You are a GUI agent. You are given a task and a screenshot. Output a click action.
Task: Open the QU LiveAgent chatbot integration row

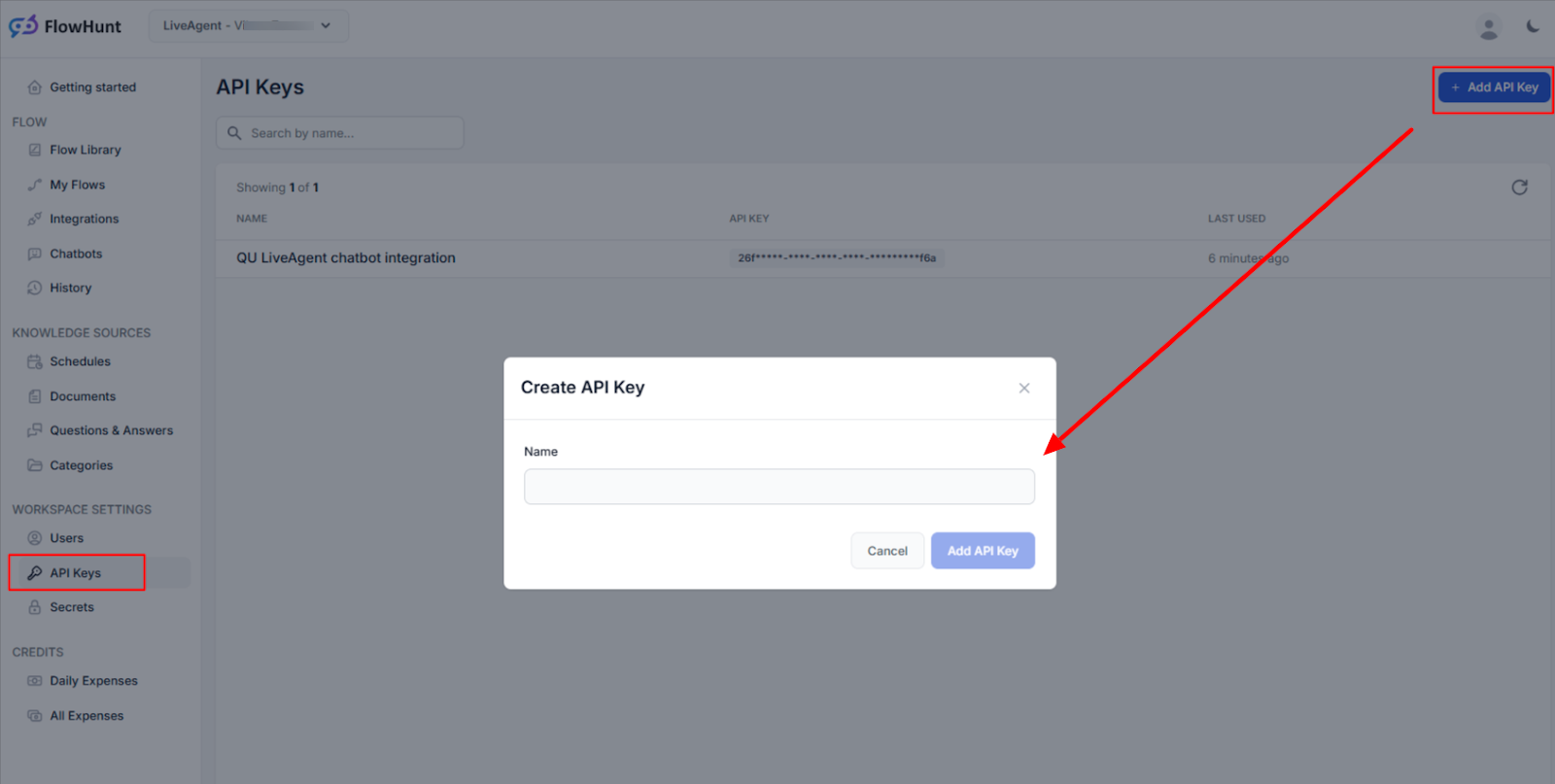346,258
